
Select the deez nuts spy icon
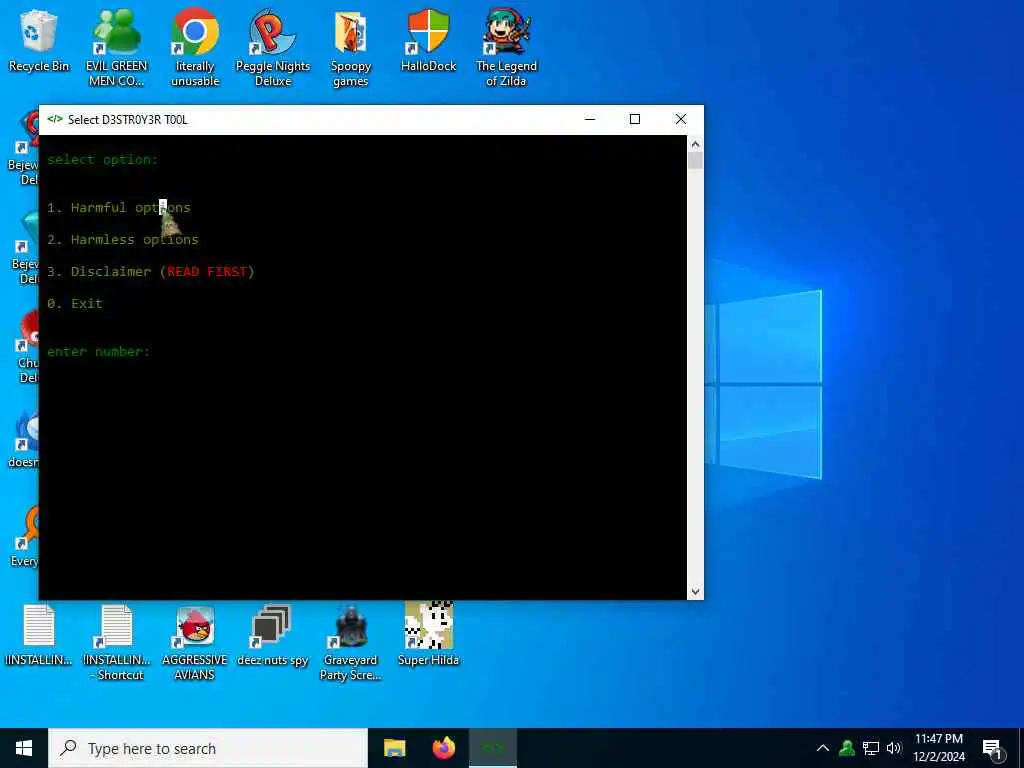(272, 635)
